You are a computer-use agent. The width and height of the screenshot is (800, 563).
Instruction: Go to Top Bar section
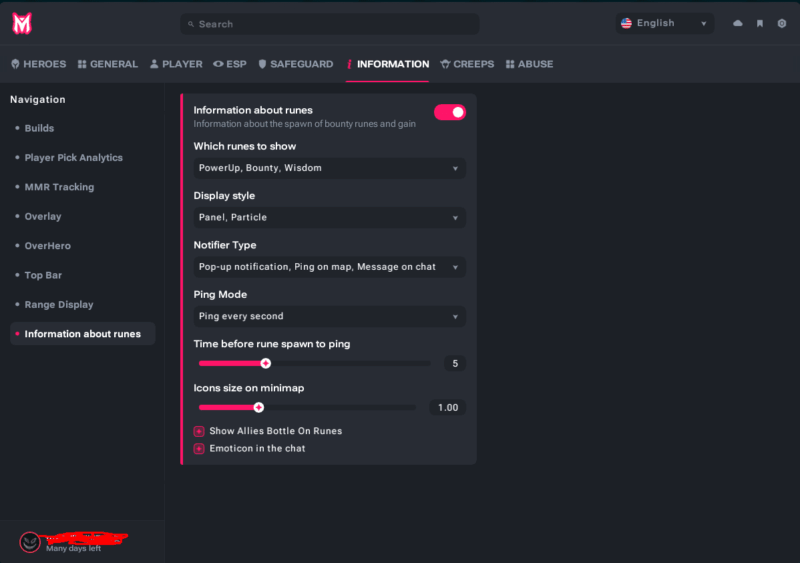coord(43,275)
